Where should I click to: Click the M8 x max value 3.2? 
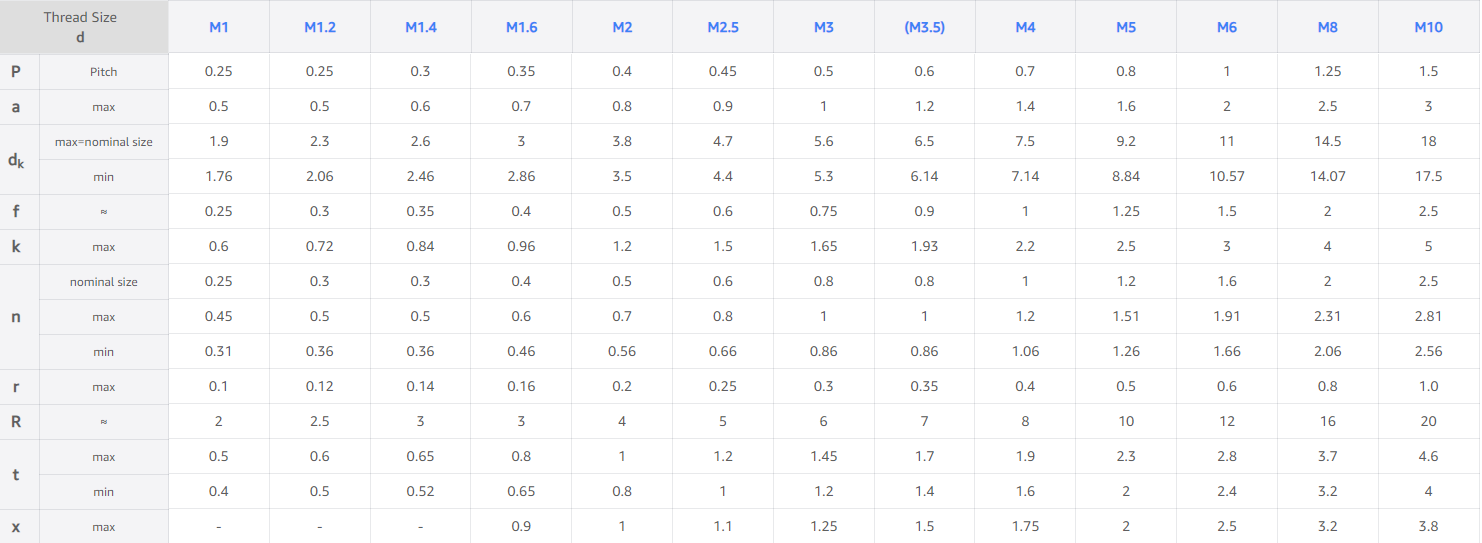tap(1328, 526)
